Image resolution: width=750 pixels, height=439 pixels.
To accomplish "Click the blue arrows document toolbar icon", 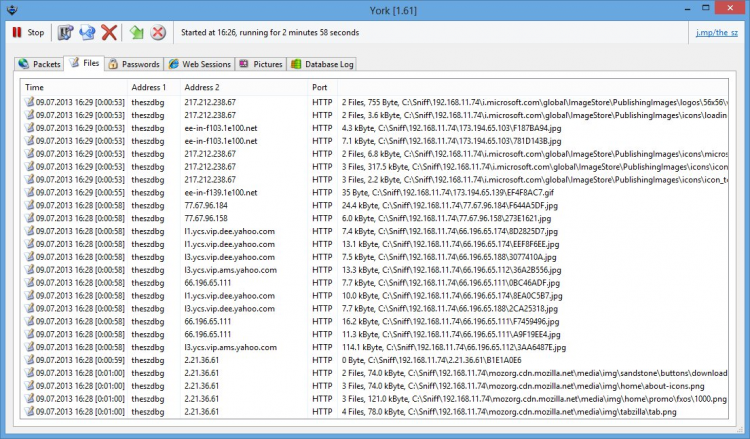I will (x=87, y=33).
